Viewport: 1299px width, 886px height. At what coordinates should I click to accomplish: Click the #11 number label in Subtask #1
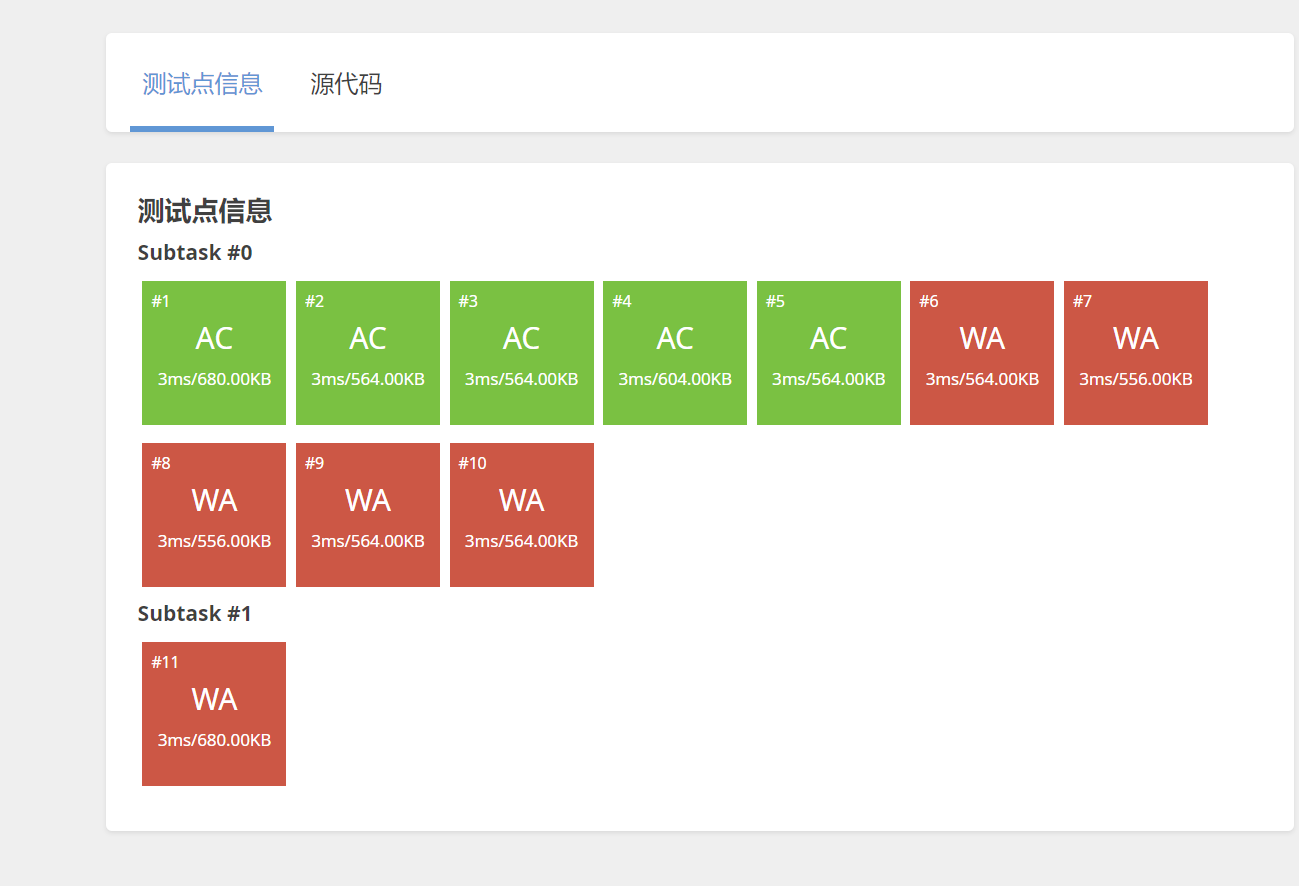click(x=165, y=663)
